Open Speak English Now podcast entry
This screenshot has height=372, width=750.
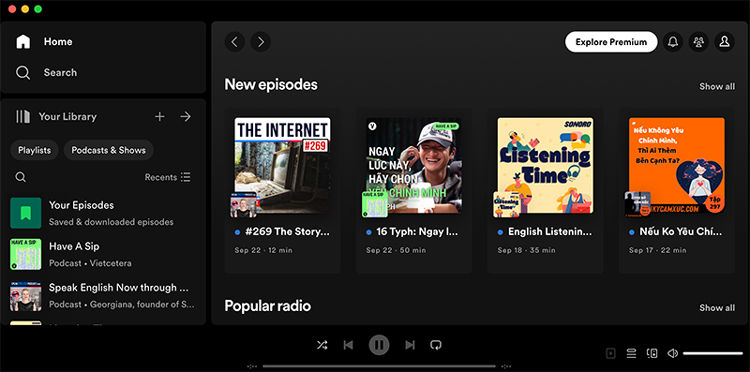click(103, 295)
